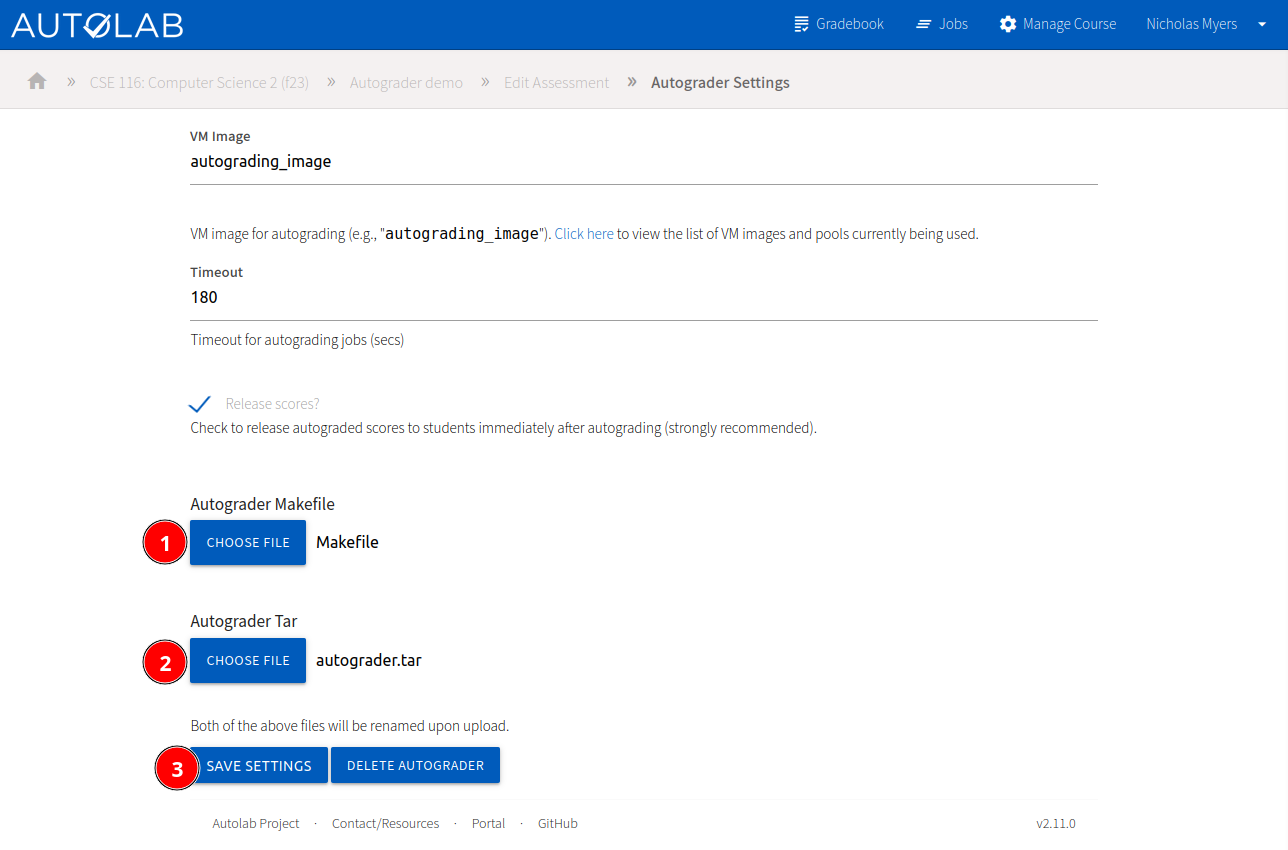Go to the home icon in the breadcrumb
The height and width of the screenshot is (850, 1288).
pyautogui.click(x=37, y=81)
